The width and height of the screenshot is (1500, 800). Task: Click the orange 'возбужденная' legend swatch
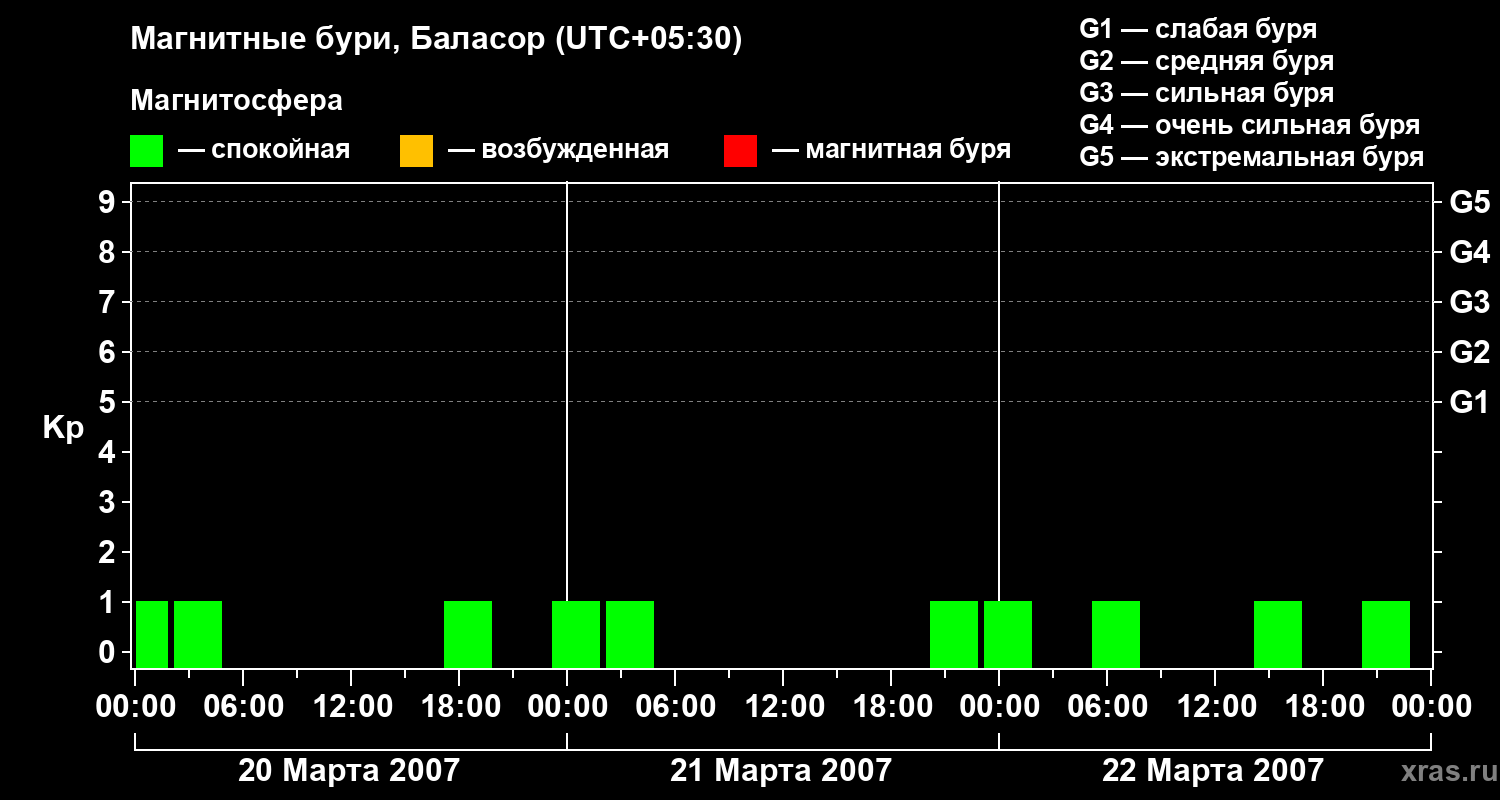(x=416, y=151)
